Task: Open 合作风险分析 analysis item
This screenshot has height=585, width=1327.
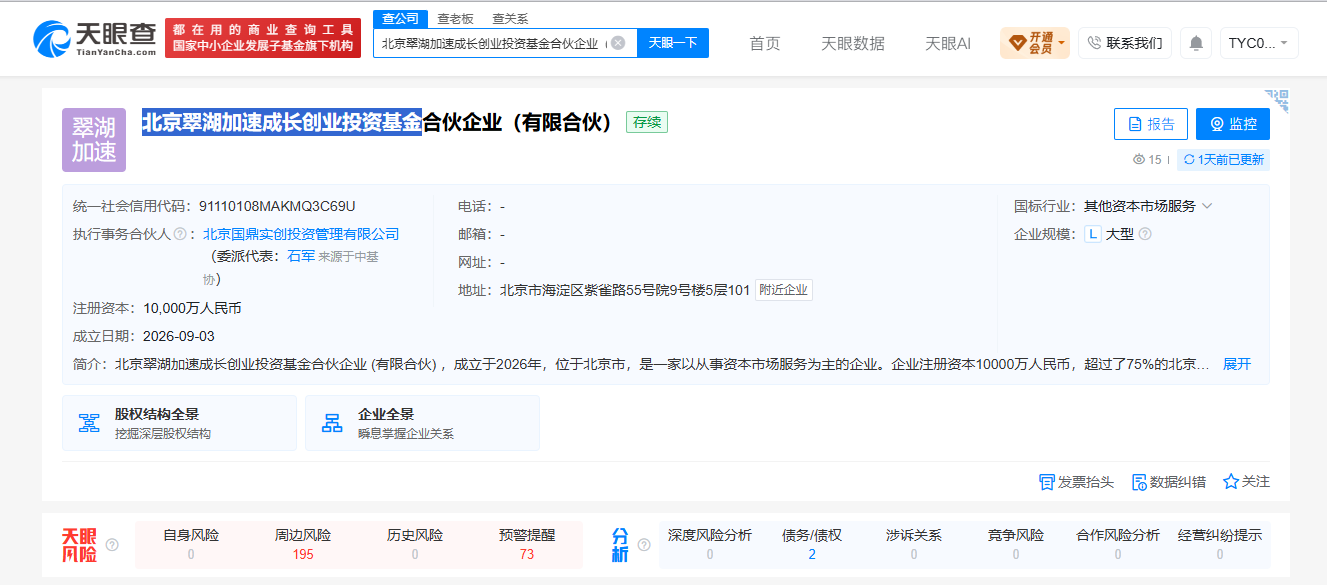Action: point(1118,545)
